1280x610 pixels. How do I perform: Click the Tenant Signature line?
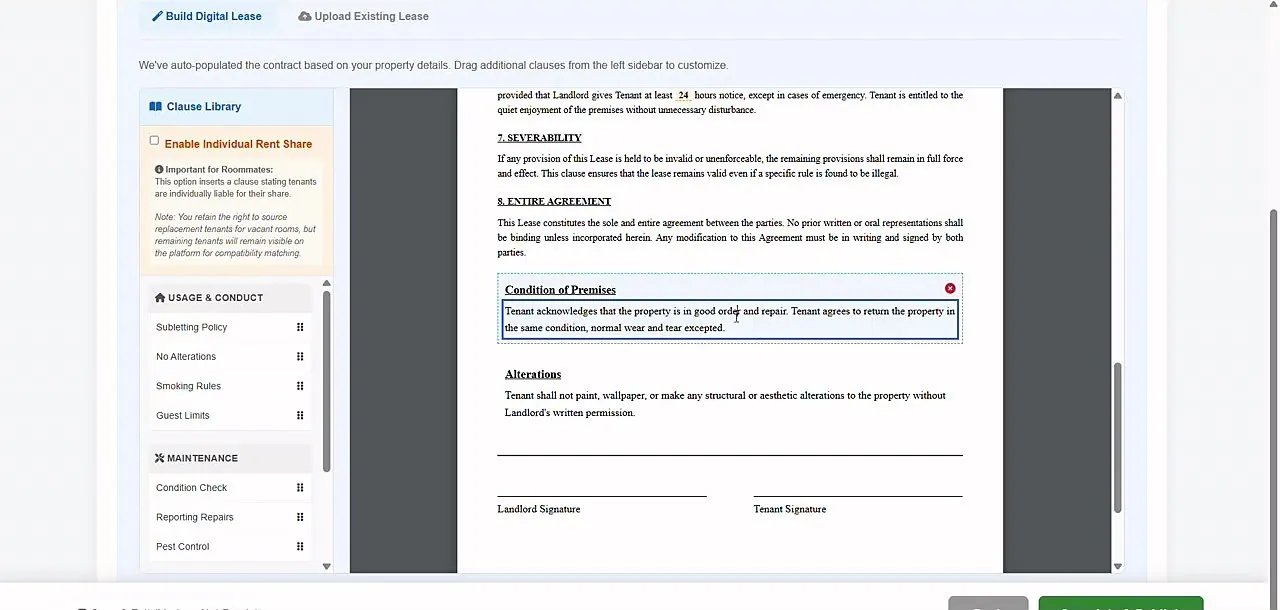[858, 496]
